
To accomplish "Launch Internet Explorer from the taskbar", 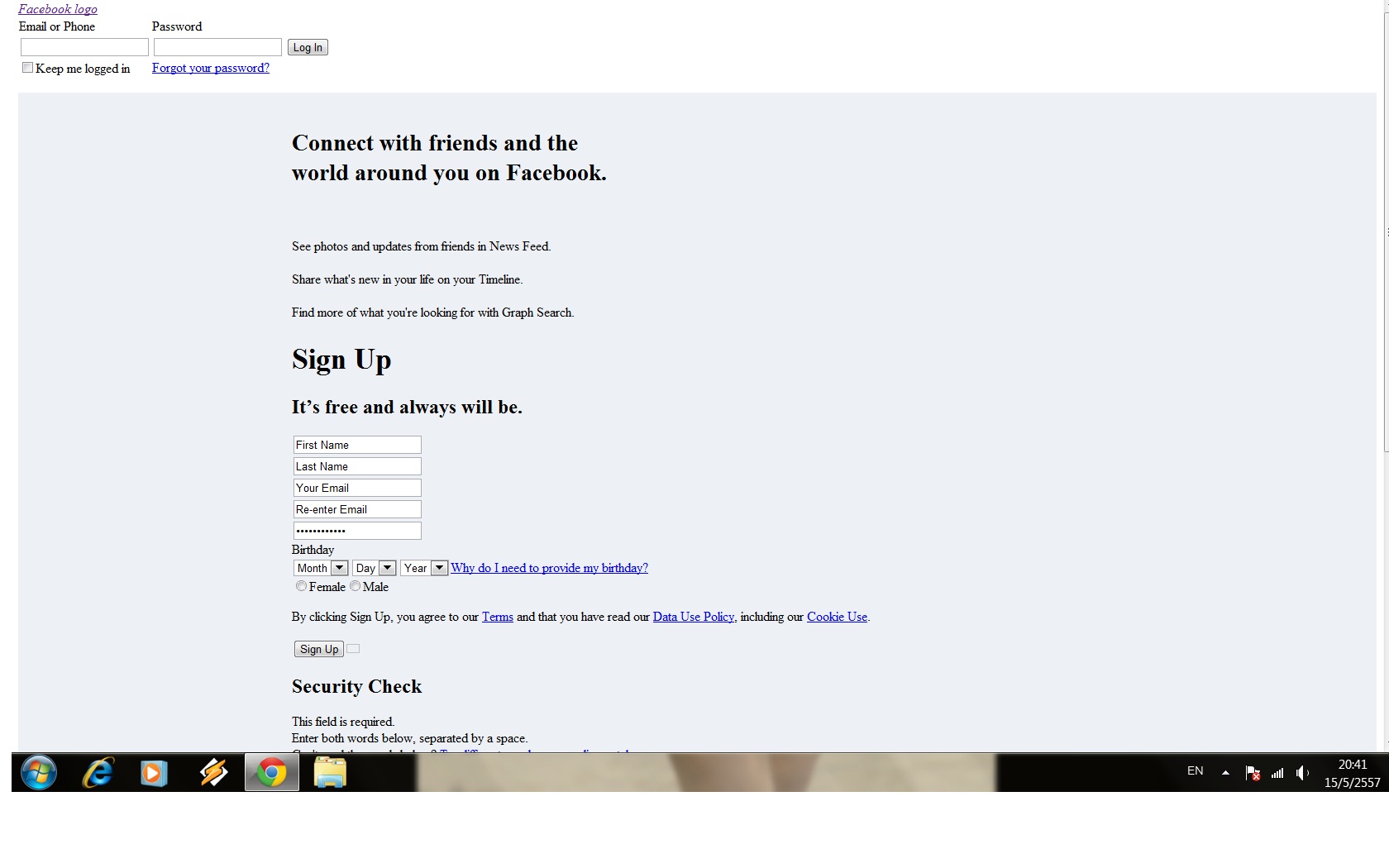I will (x=98, y=773).
